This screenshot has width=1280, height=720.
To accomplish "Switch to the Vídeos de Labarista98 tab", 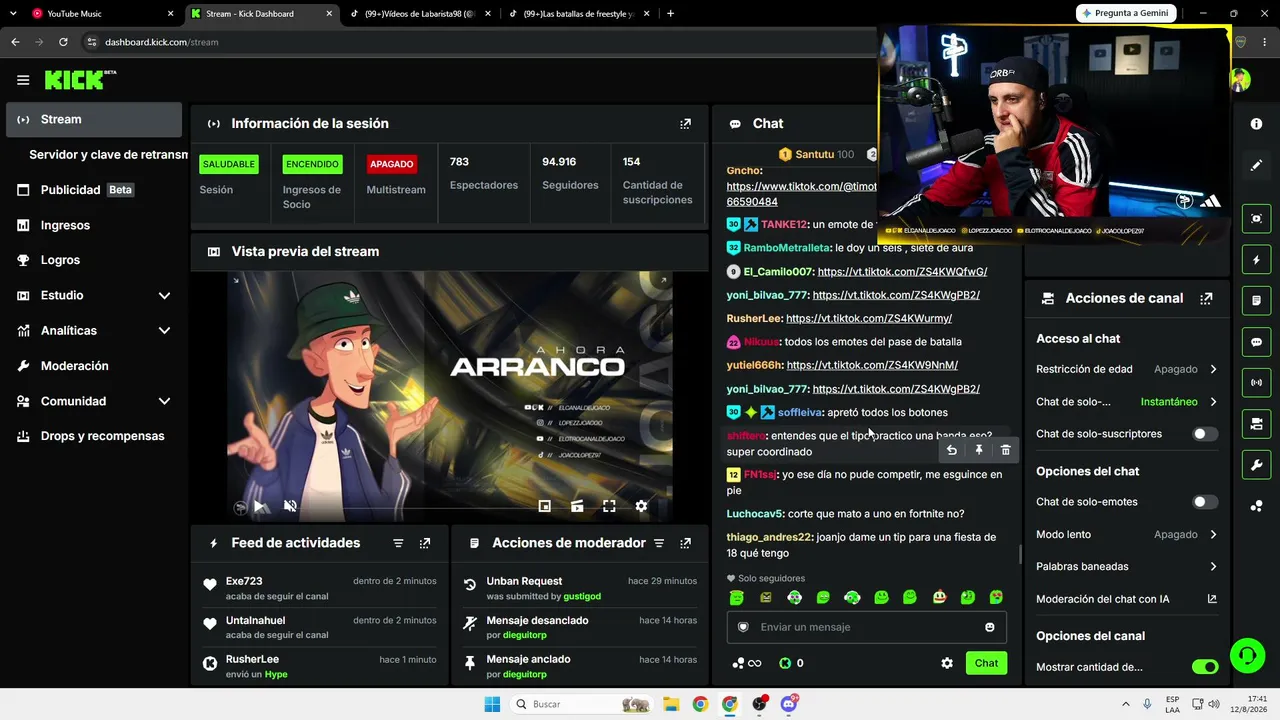I will point(418,14).
